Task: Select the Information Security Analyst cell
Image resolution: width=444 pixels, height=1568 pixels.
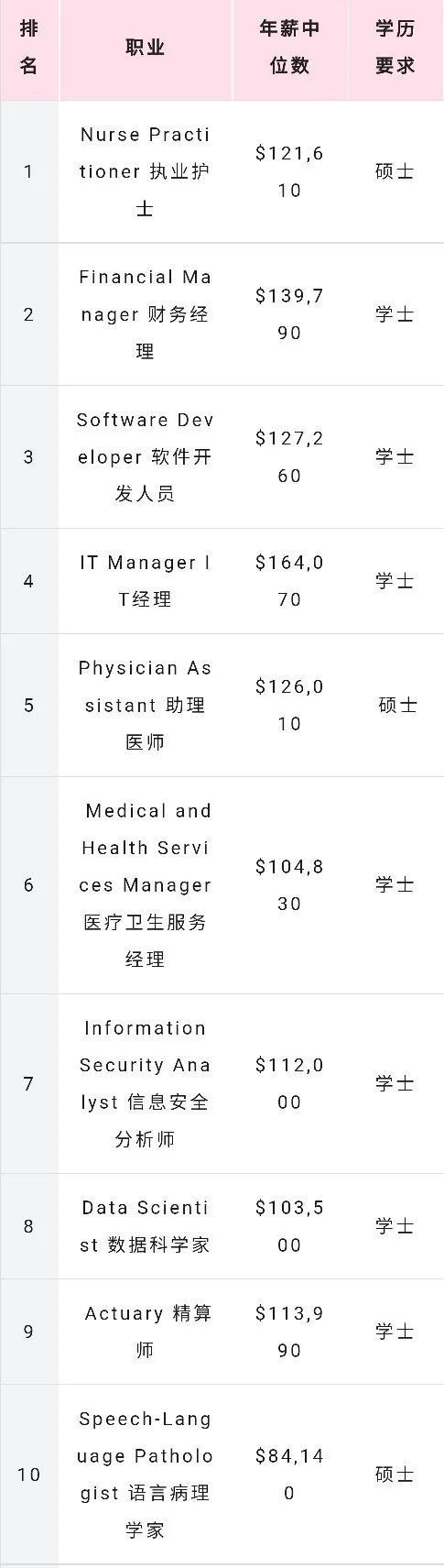Action: (146, 1084)
